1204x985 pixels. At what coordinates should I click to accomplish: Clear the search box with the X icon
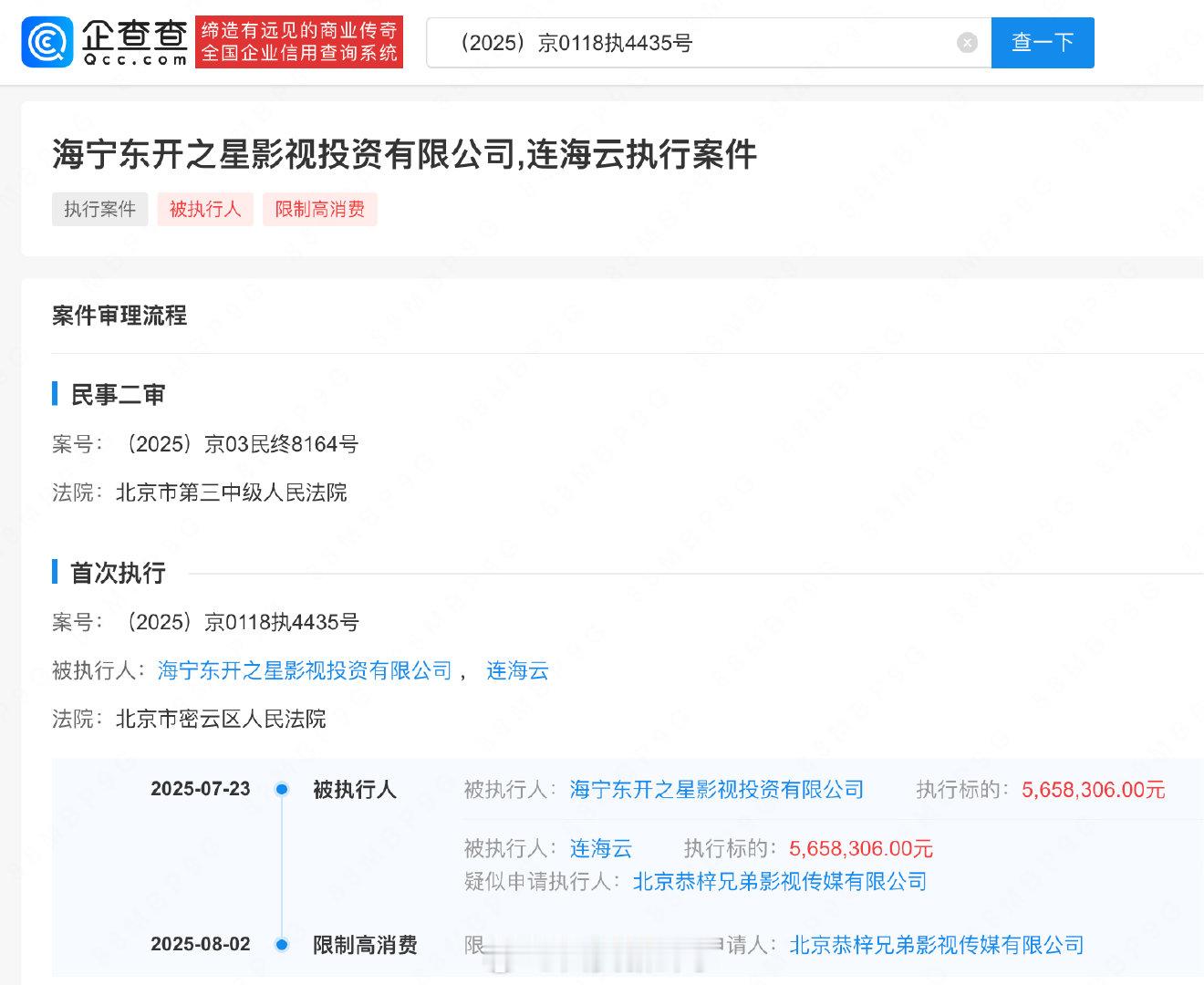tap(967, 43)
